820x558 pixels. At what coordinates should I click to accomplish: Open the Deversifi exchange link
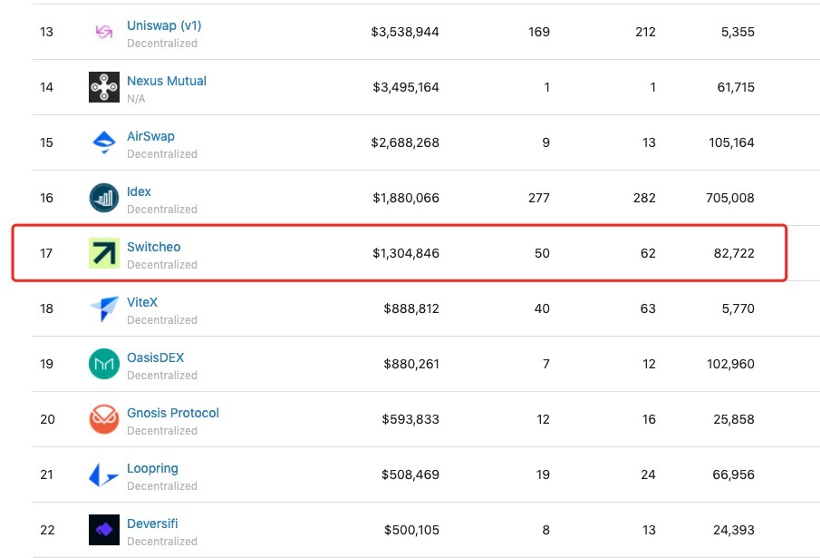pyautogui.click(x=153, y=523)
